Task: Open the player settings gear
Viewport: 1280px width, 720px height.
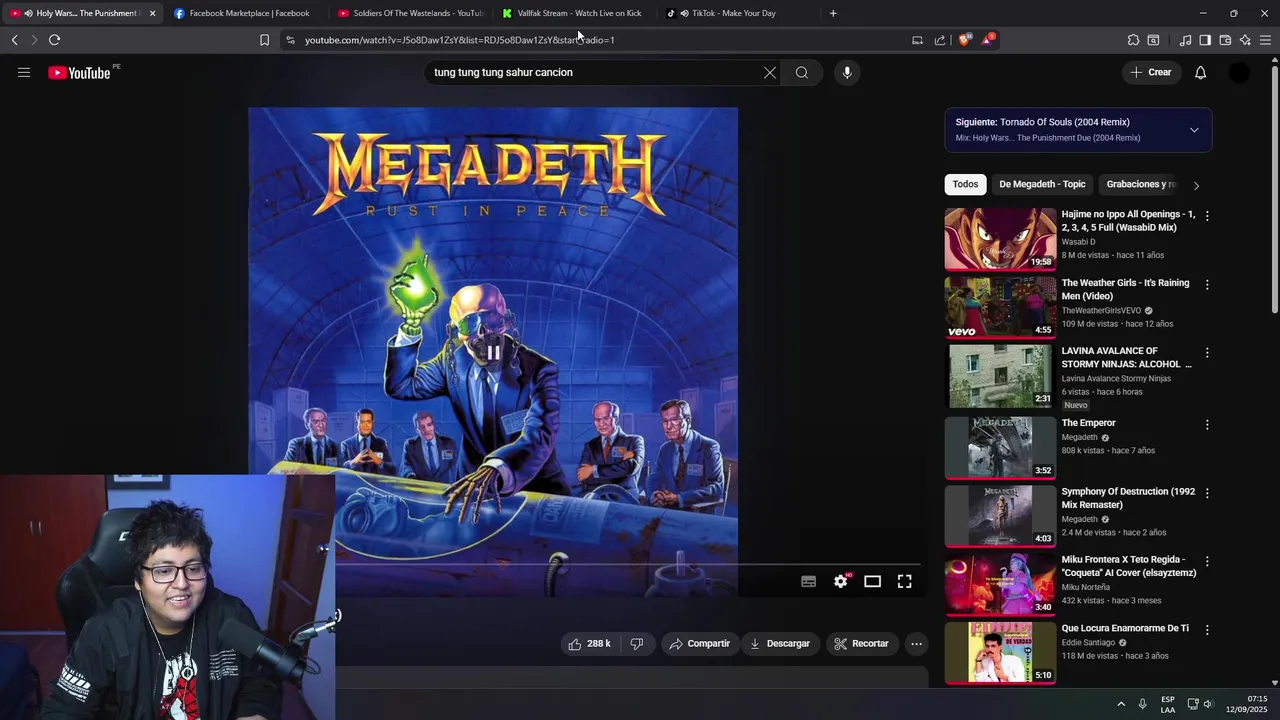Action: pos(841,581)
